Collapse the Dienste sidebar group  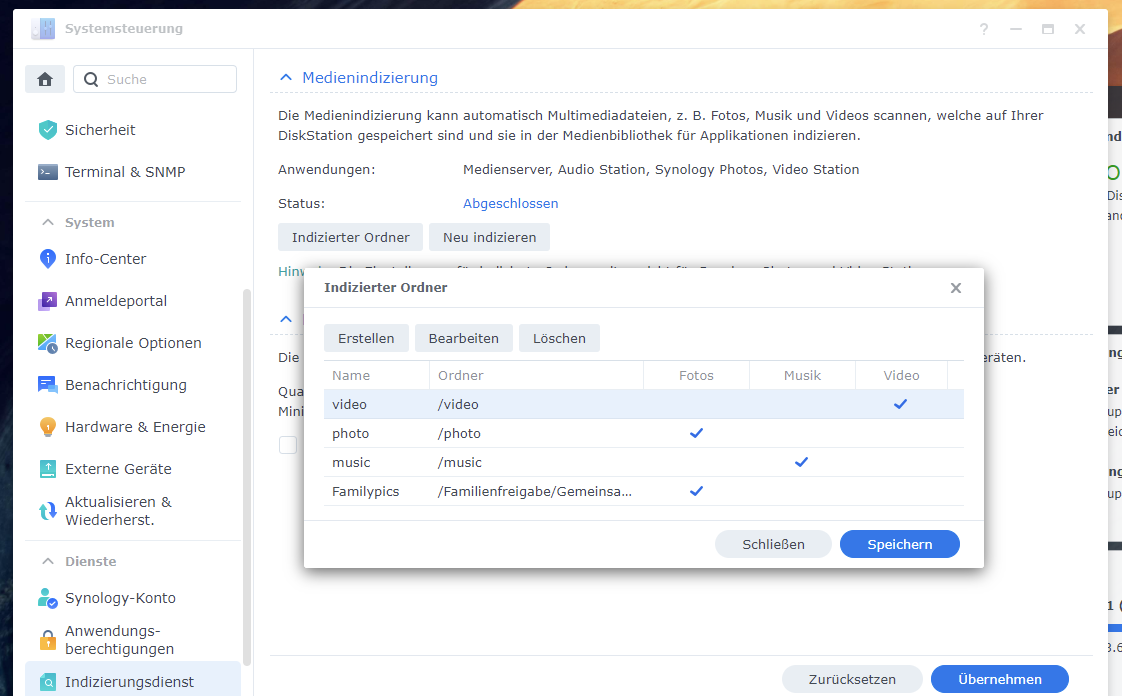[x=48, y=562]
